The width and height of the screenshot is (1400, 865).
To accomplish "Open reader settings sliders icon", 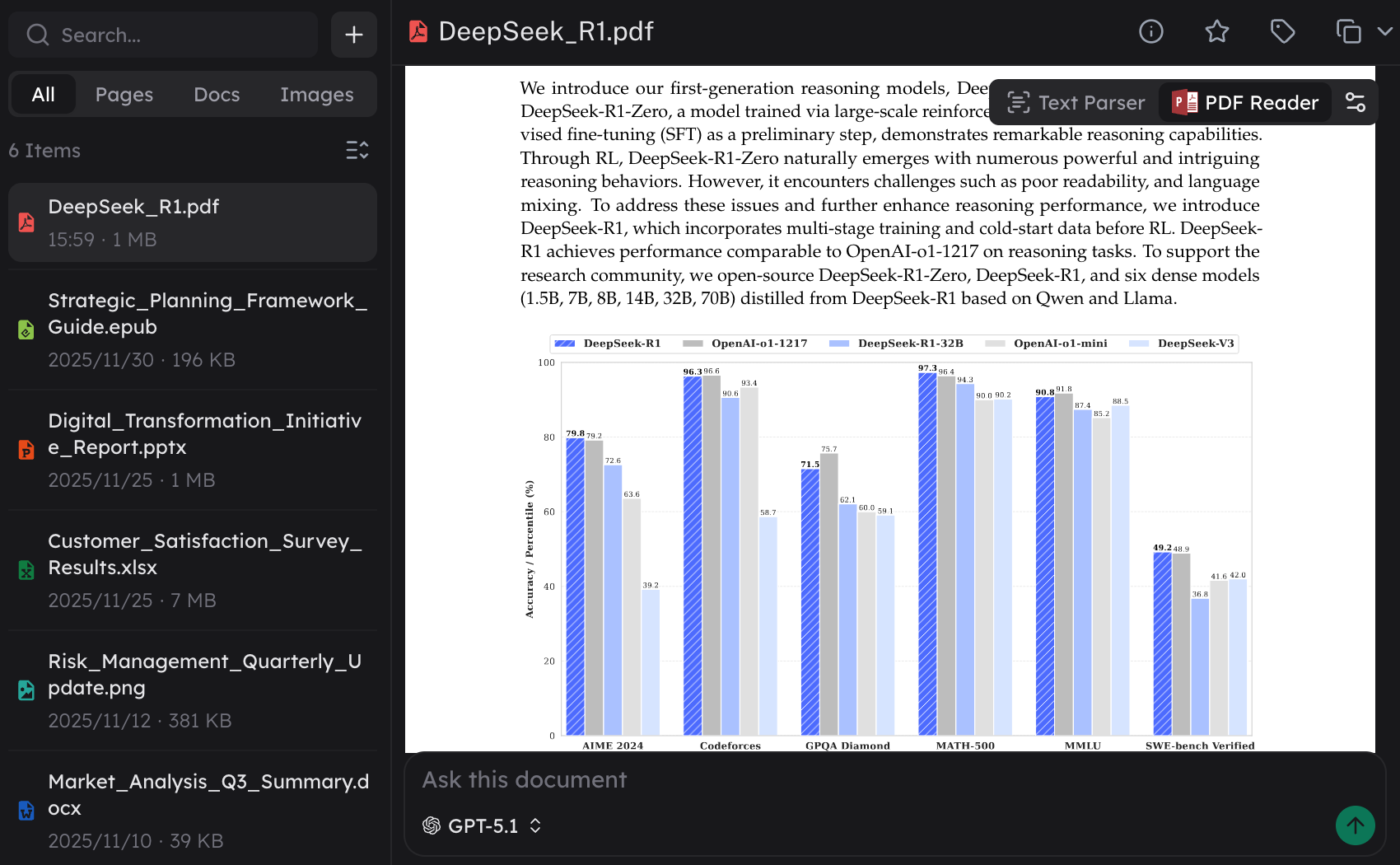I will pyautogui.click(x=1355, y=102).
